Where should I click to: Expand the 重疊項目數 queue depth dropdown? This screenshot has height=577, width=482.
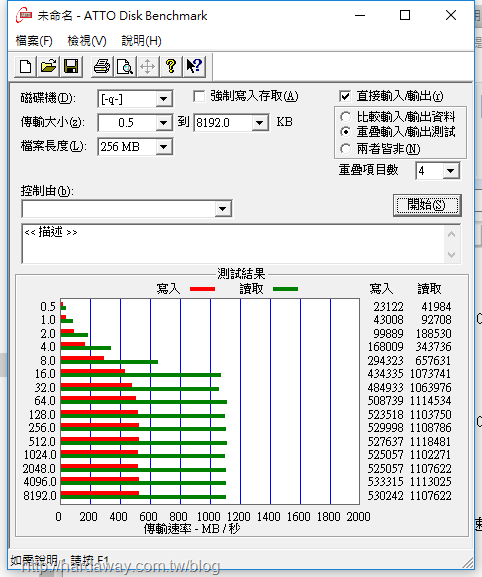(x=451, y=171)
